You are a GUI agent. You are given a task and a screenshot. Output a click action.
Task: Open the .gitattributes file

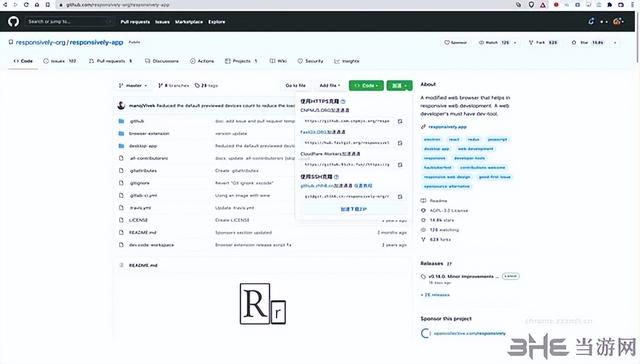(143, 171)
